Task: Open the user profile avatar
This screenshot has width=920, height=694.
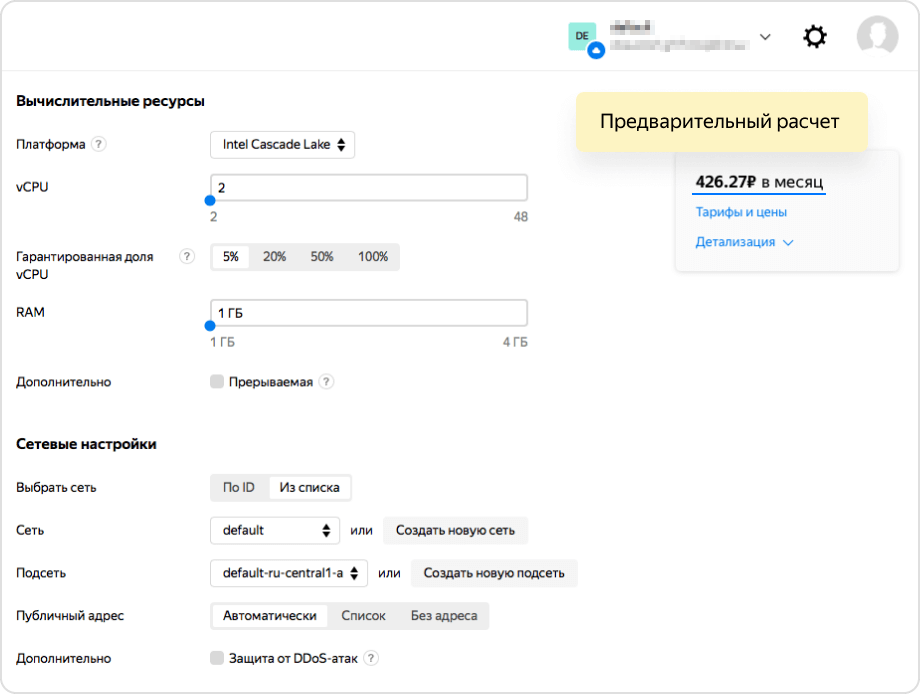Action: pyautogui.click(x=877, y=37)
